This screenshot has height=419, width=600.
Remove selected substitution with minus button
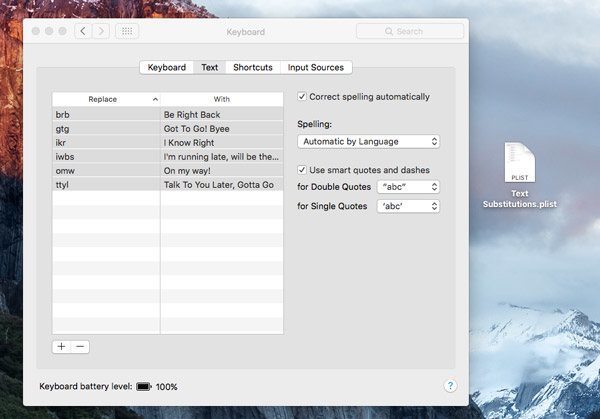point(80,347)
